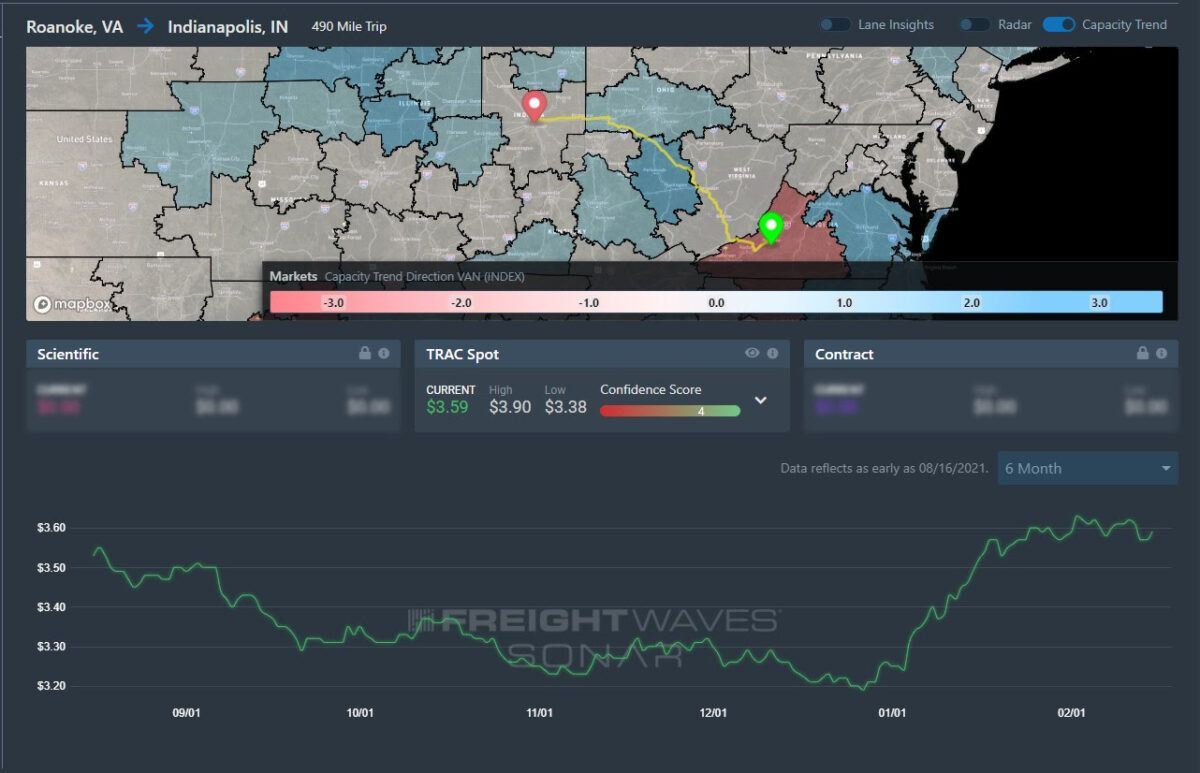Click the Roanoke, VA origin text

coord(75,27)
